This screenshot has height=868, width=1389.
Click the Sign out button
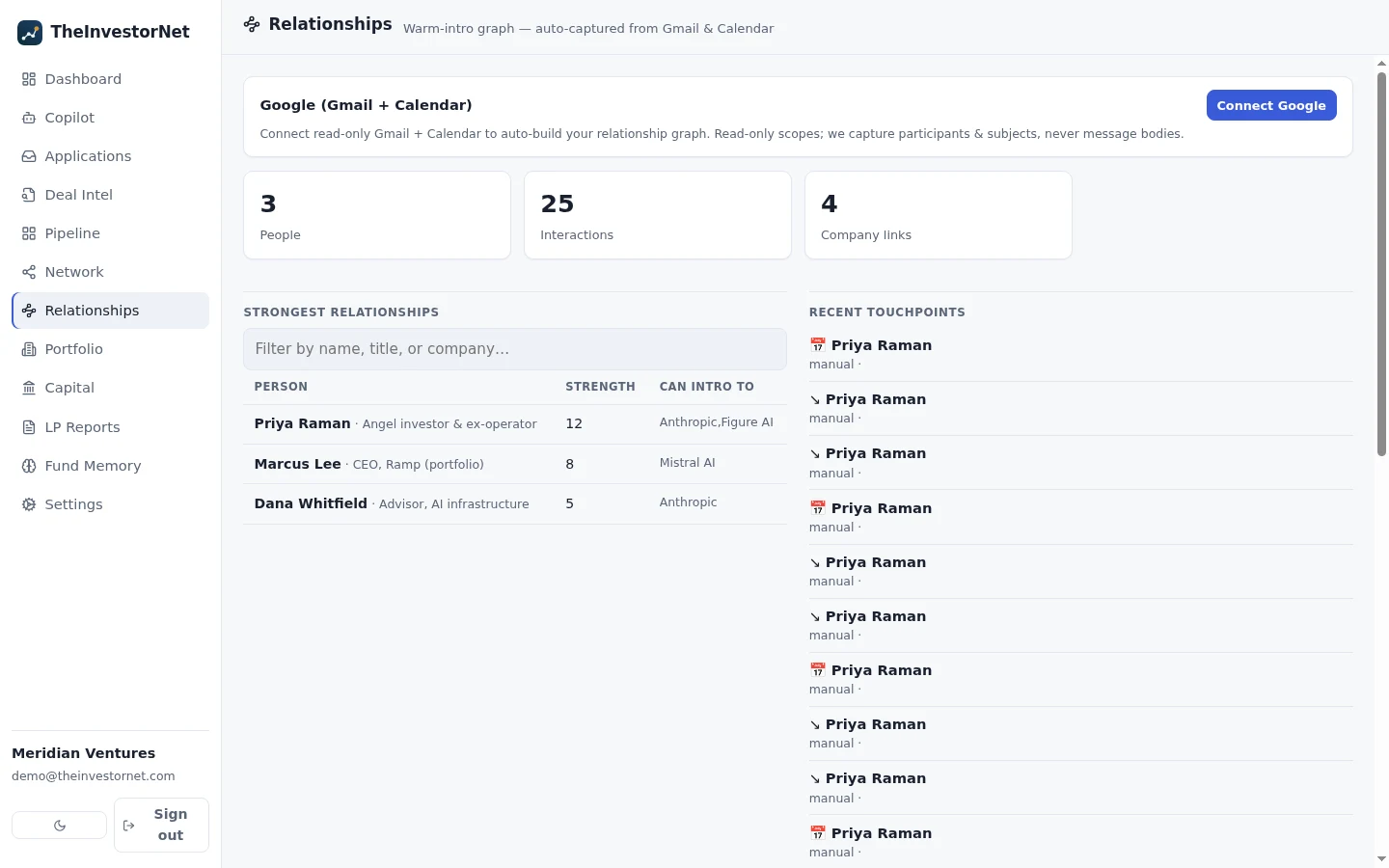[x=161, y=825]
